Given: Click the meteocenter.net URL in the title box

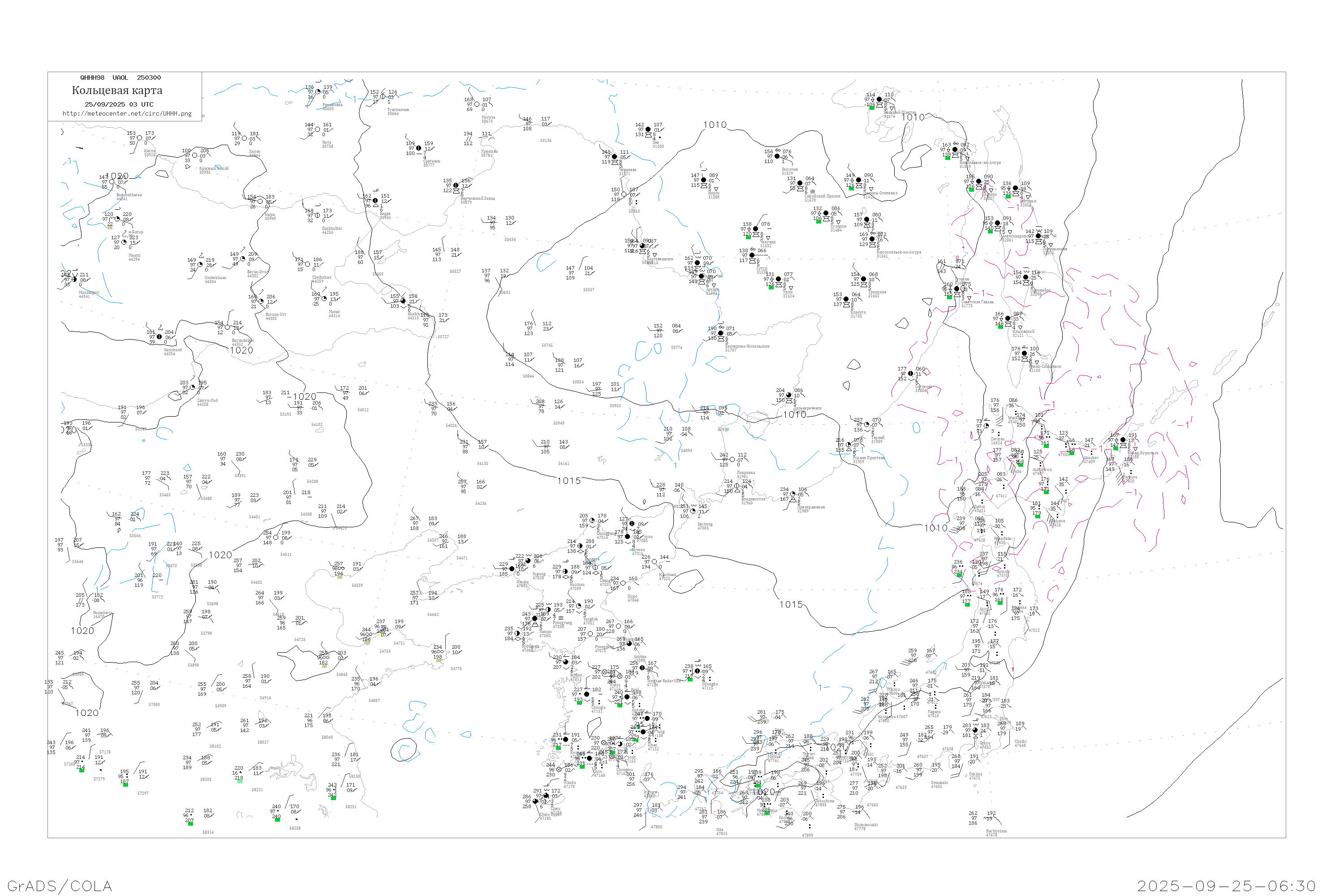Looking at the screenshot, I should (127, 114).
